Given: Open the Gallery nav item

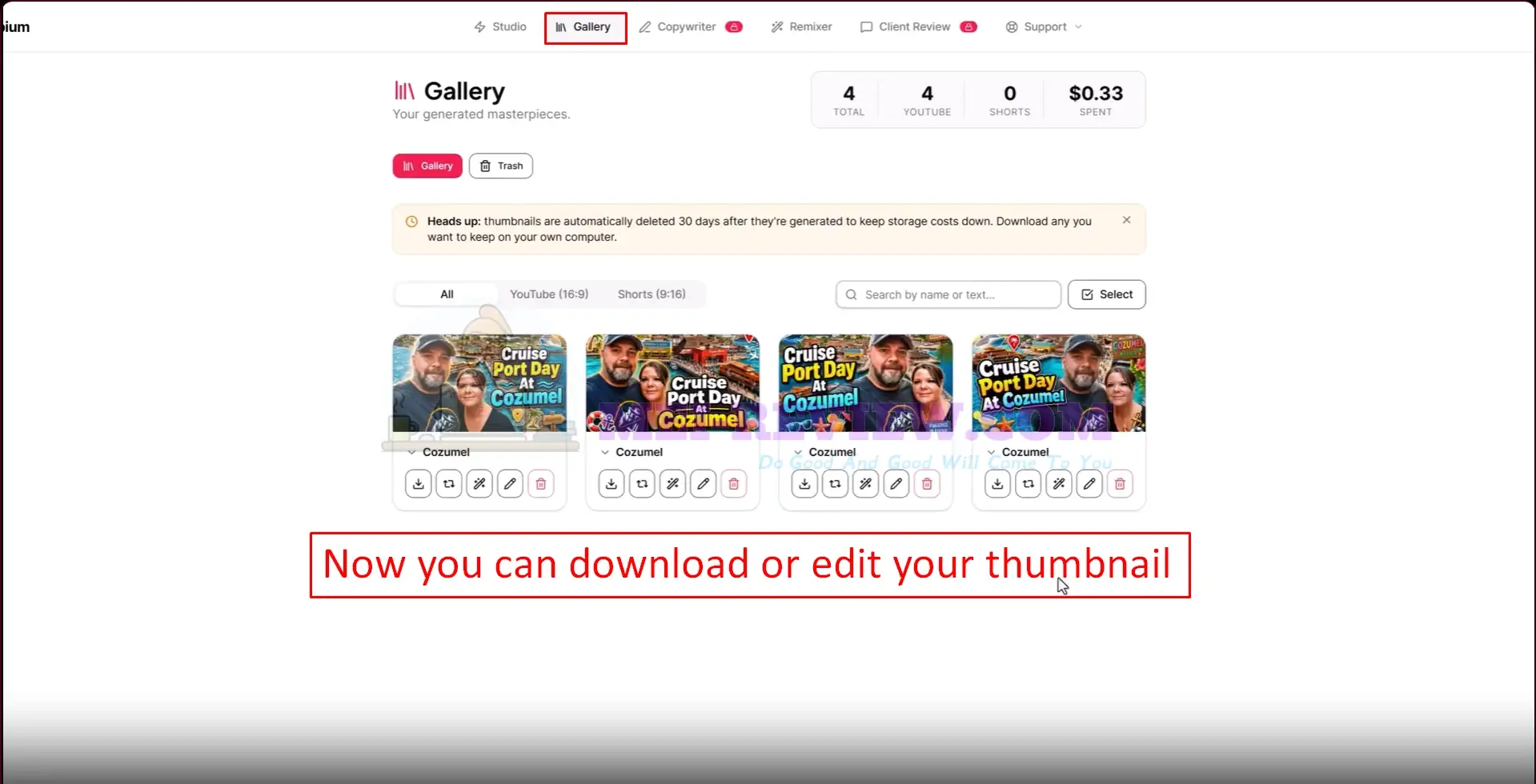Looking at the screenshot, I should coord(585,27).
